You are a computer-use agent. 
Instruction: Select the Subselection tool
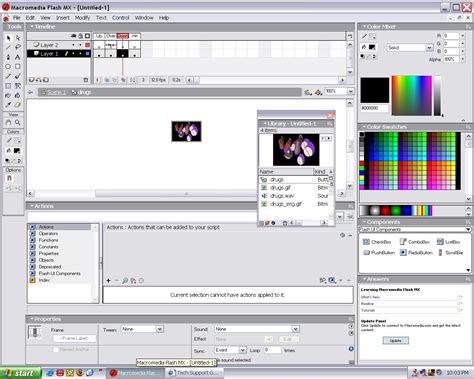pos(18,38)
